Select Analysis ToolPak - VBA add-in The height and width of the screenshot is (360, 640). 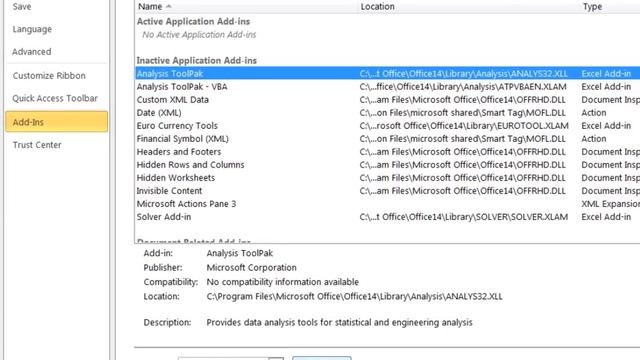182,87
